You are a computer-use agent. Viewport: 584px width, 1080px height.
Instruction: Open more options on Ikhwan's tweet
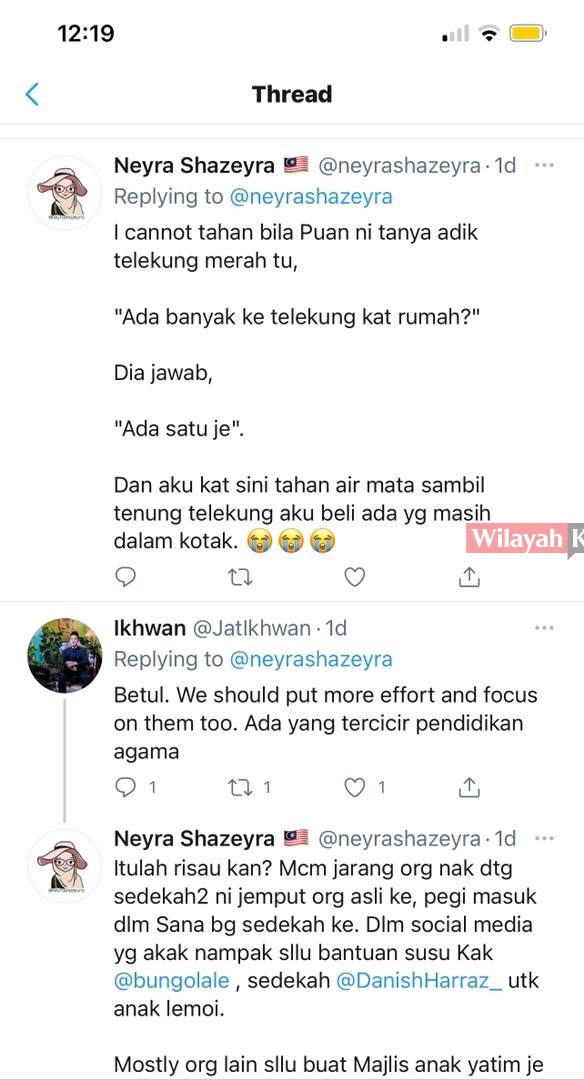(544, 628)
